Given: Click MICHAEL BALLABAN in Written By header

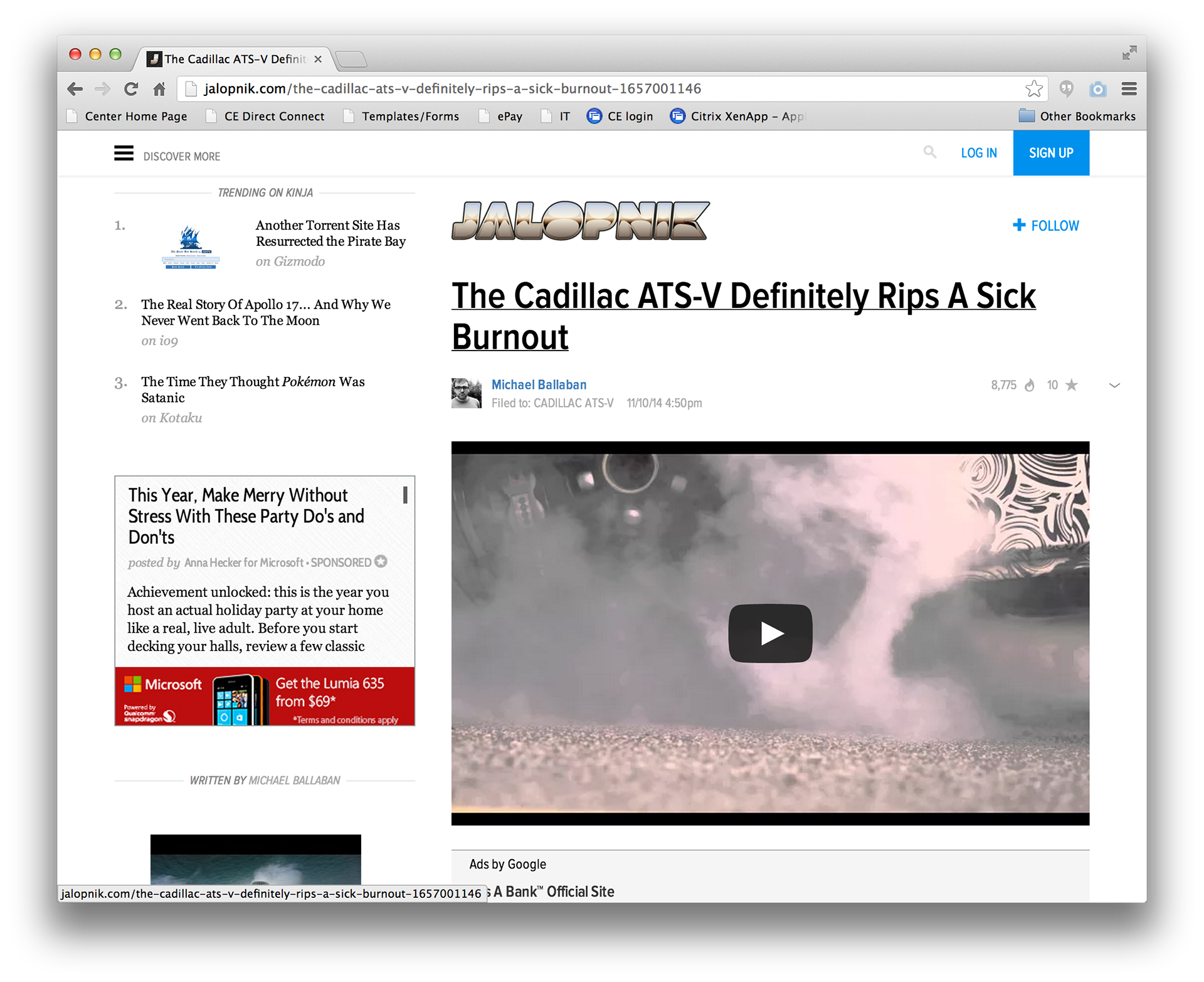Looking at the screenshot, I should click(295, 781).
